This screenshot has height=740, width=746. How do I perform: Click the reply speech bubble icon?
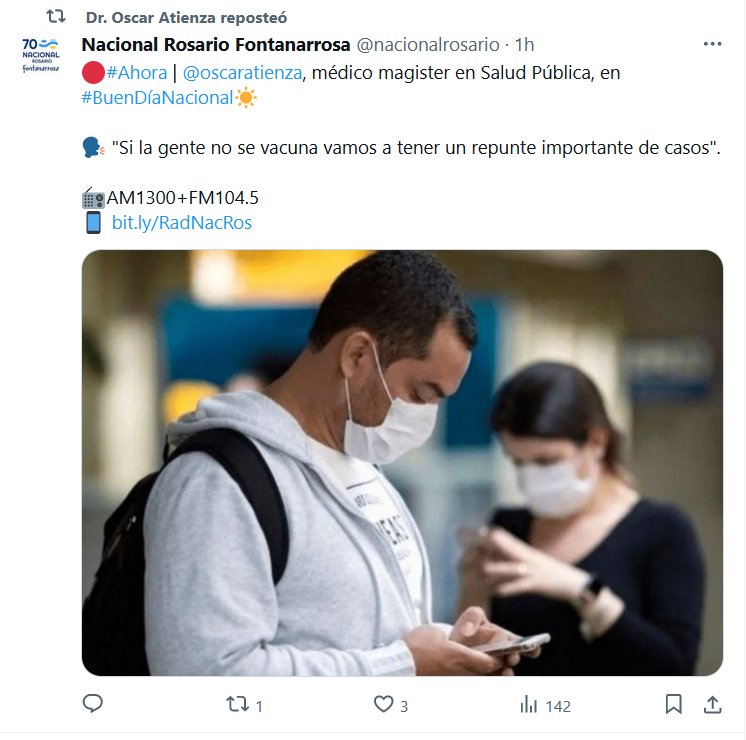(x=92, y=703)
